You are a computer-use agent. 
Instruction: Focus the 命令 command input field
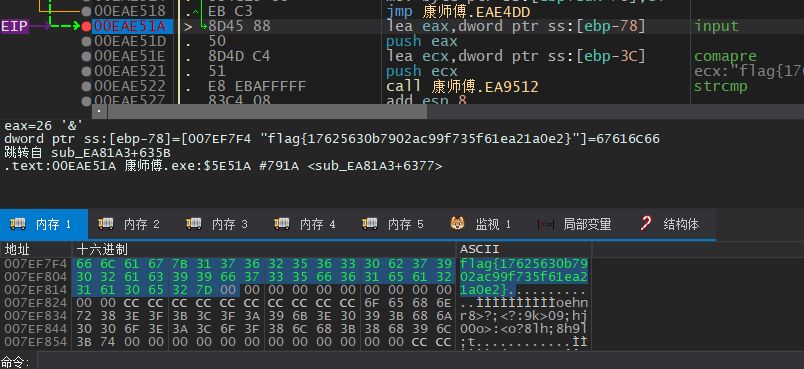tap(419, 362)
